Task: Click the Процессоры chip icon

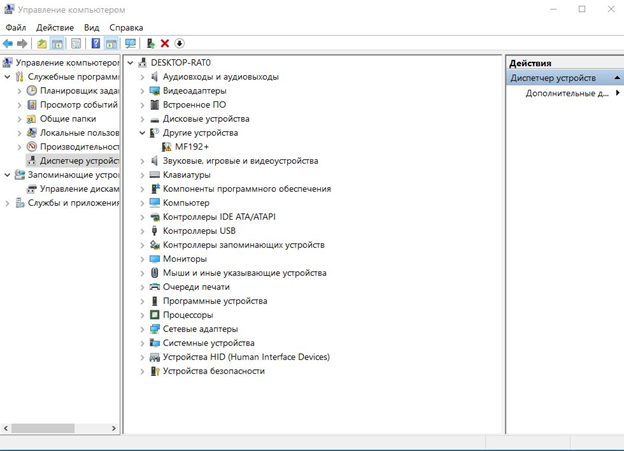Action: tap(154, 315)
